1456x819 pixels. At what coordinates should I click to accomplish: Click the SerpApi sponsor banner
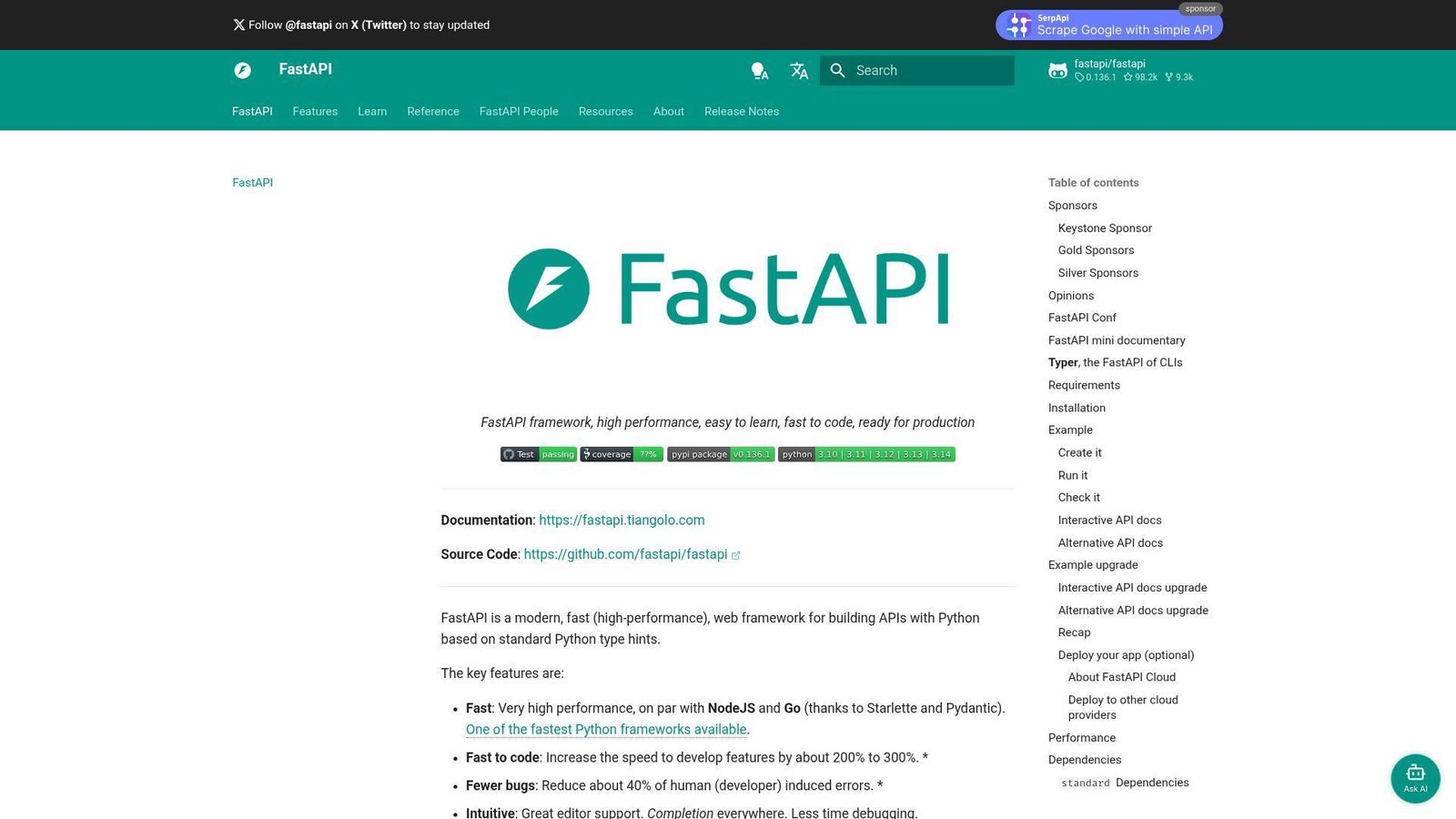pos(1108,25)
